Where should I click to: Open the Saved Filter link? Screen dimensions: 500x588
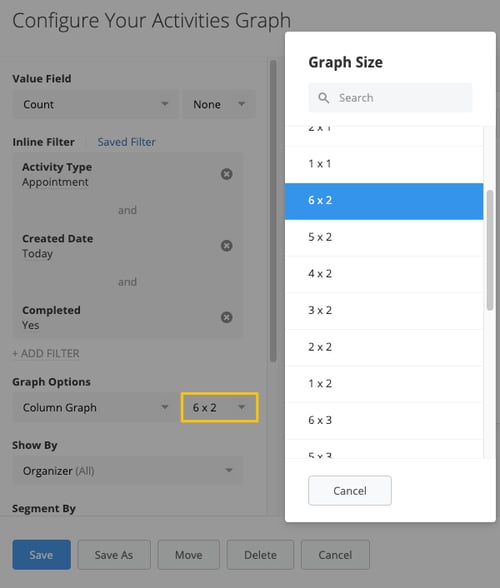click(126, 142)
